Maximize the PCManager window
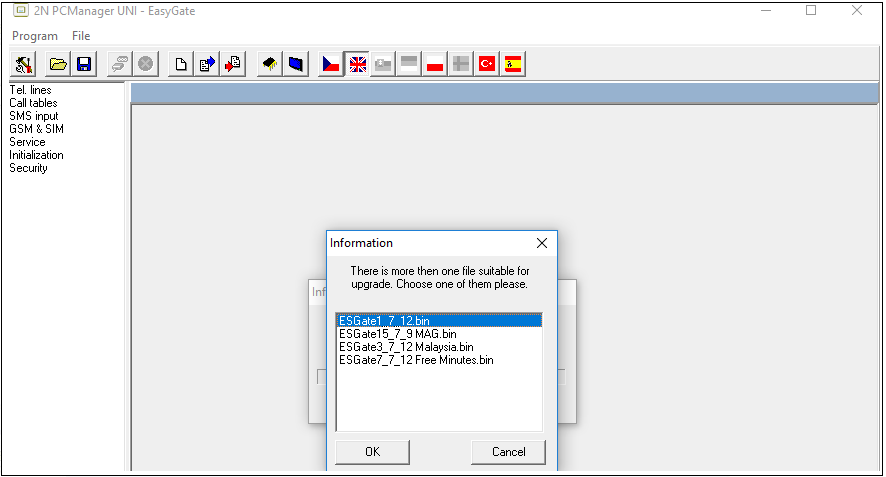Screen dimensions: 886x477 coord(811,10)
